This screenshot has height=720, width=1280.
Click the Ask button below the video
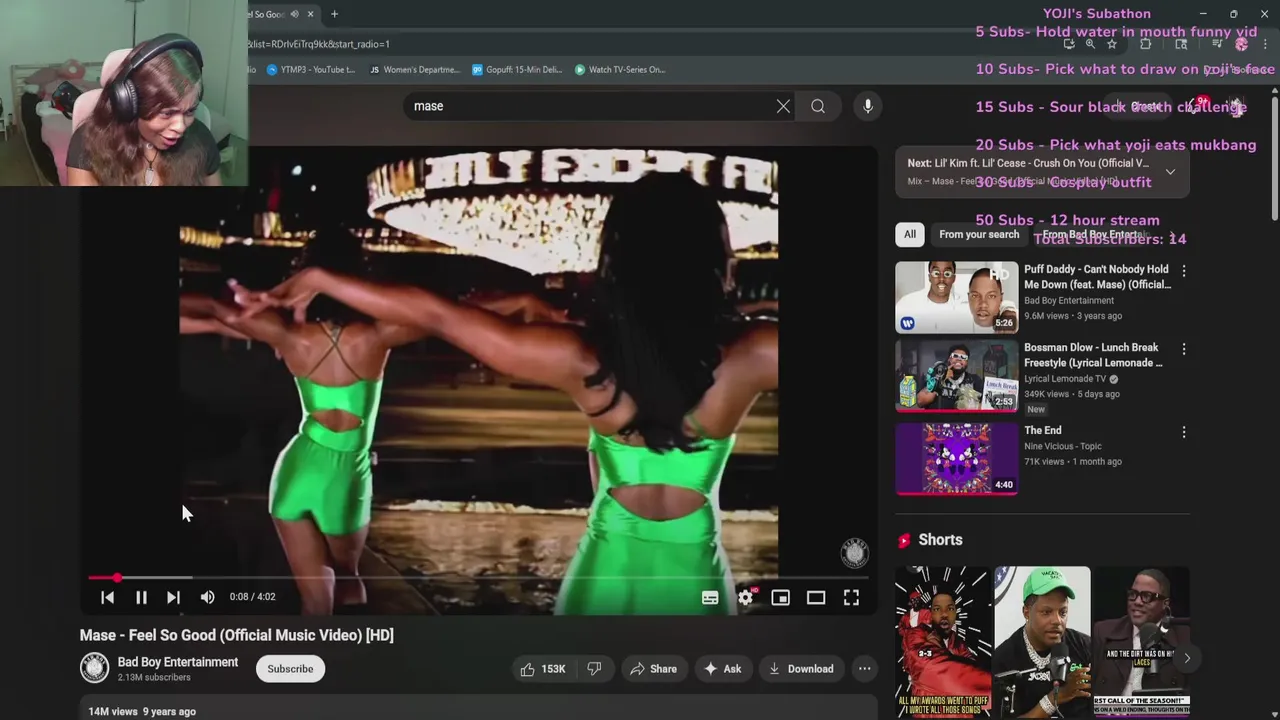point(723,669)
